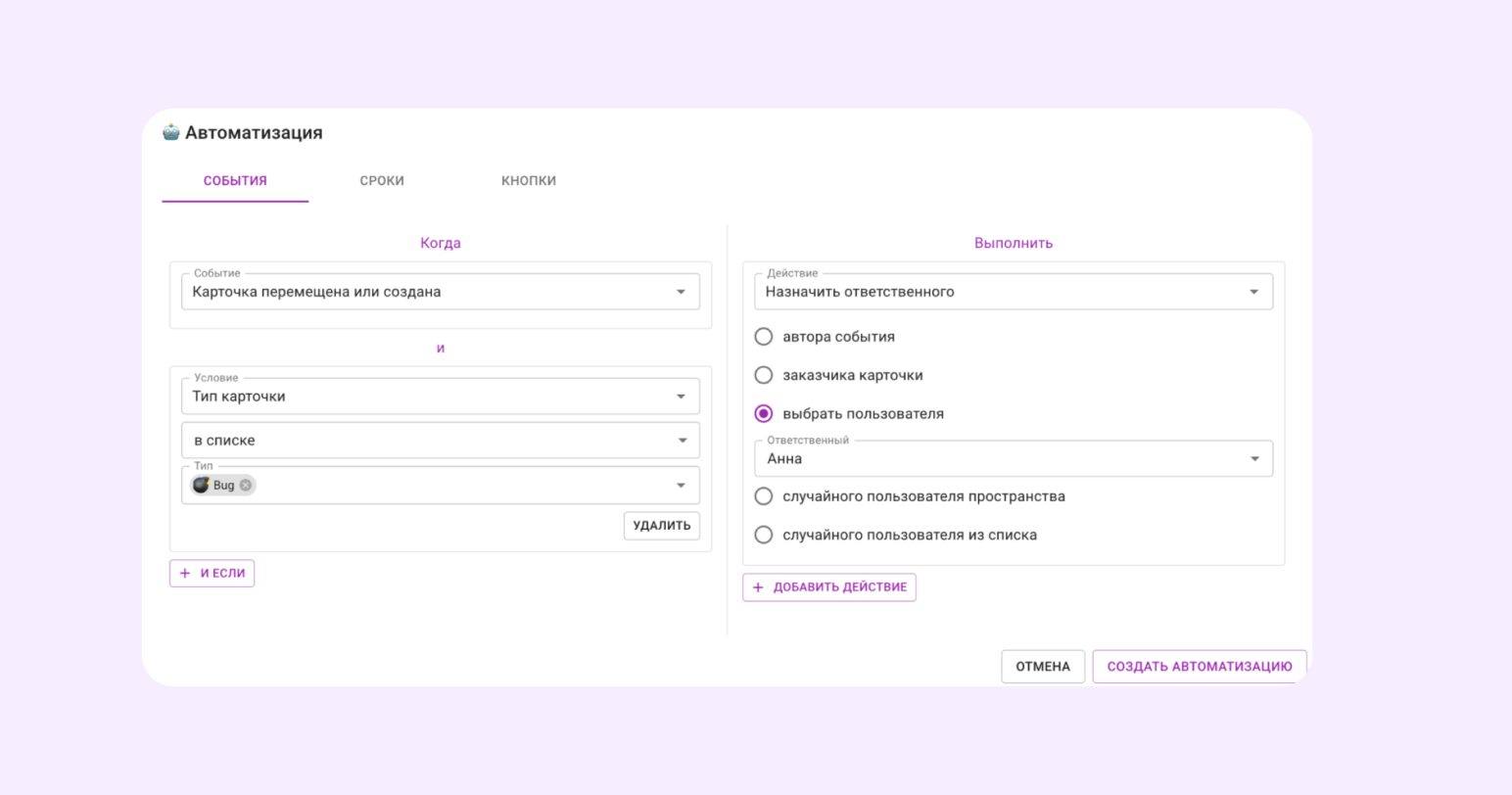
Task: Click 'Карточка перемещена или создана' text
Action: (x=316, y=292)
